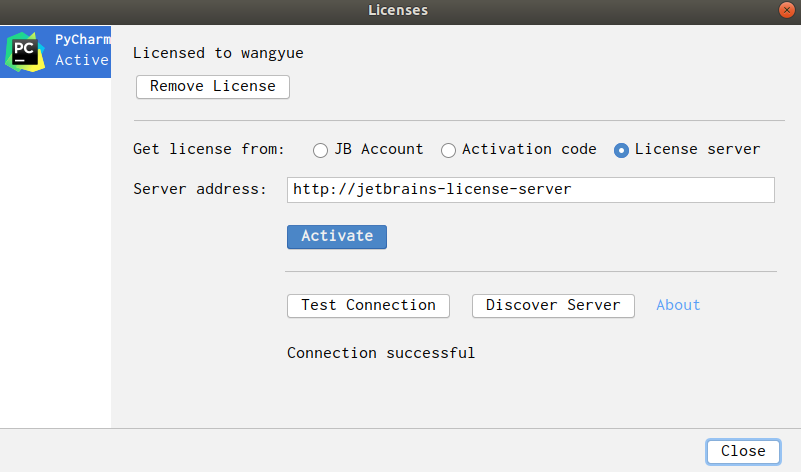Click the Remove License button
The image size is (801, 472).
coord(212,86)
